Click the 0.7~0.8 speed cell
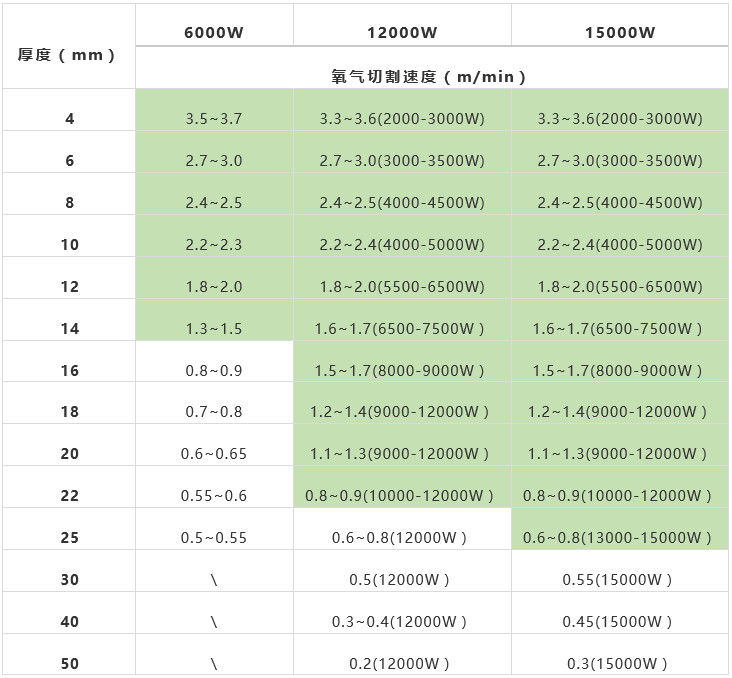The image size is (732, 678). (x=214, y=412)
